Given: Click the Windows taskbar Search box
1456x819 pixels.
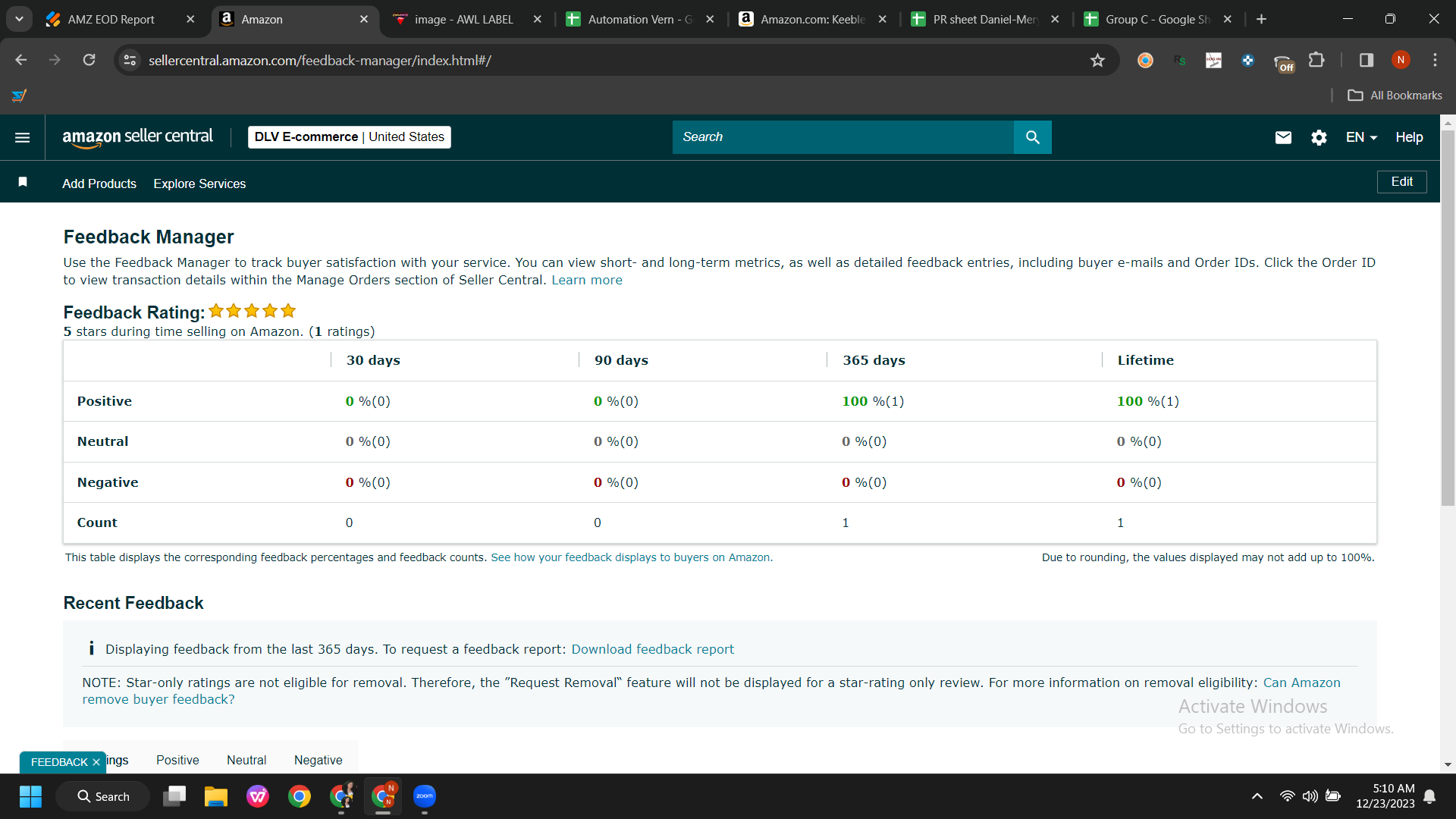Looking at the screenshot, I should pyautogui.click(x=103, y=796).
